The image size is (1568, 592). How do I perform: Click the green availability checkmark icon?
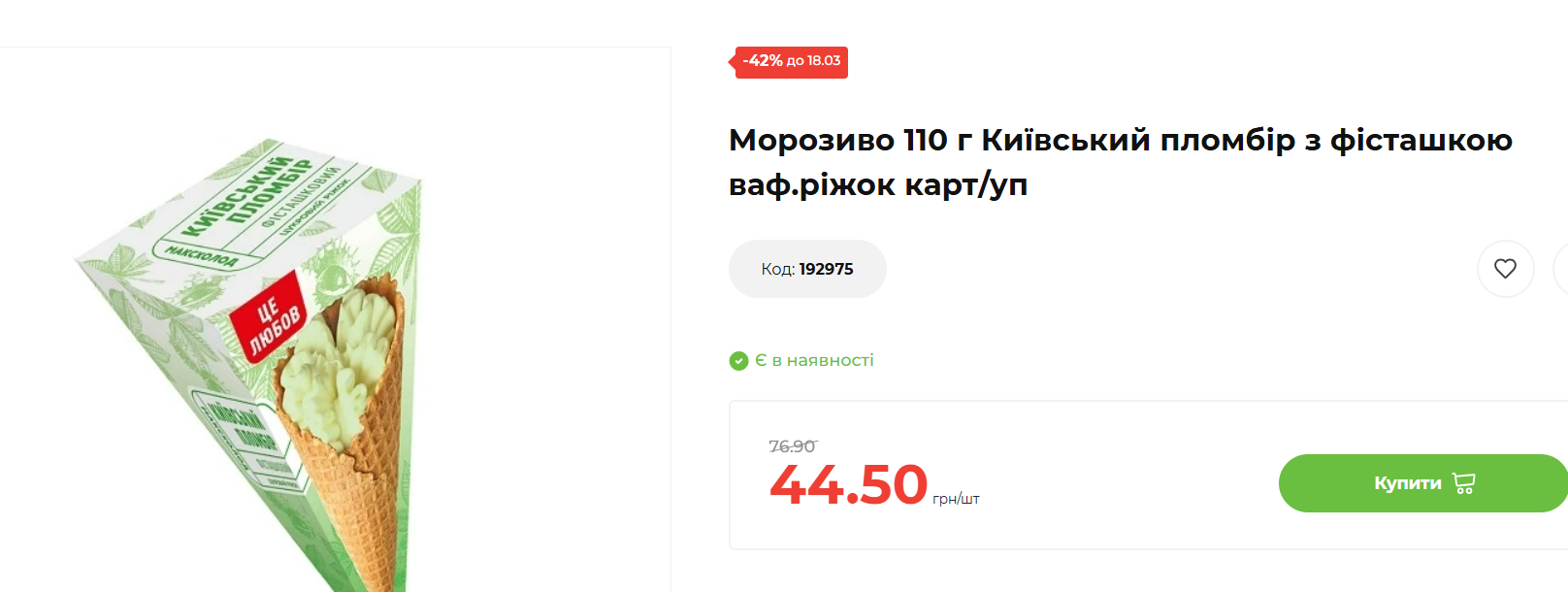(x=738, y=361)
